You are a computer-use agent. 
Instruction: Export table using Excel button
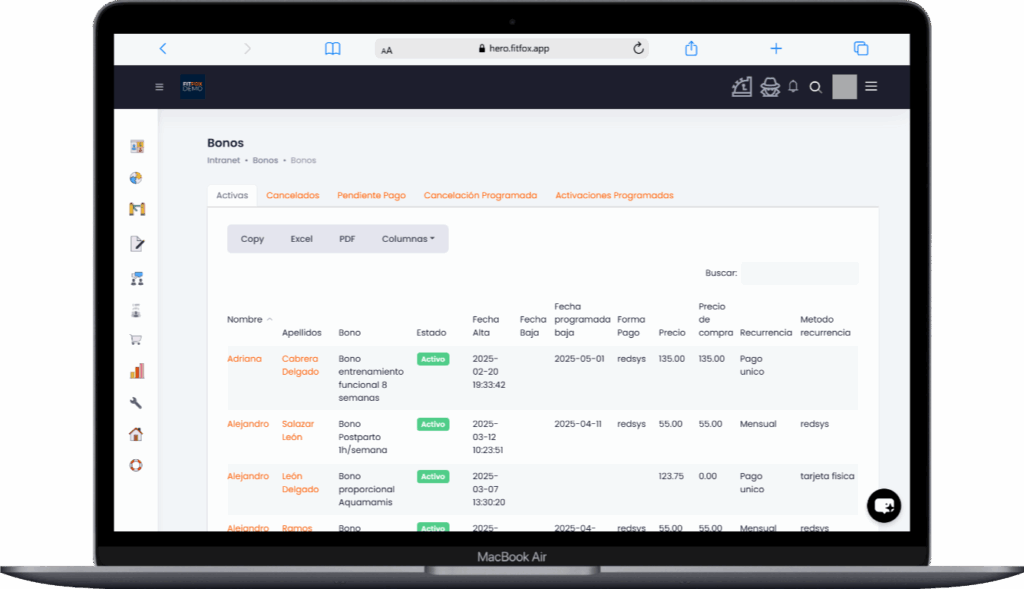click(x=301, y=239)
